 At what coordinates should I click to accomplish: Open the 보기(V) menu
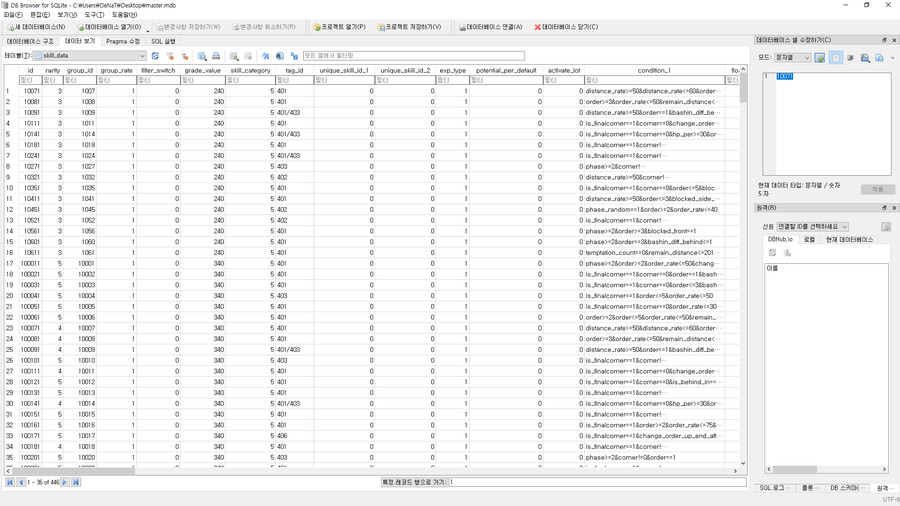67,15
